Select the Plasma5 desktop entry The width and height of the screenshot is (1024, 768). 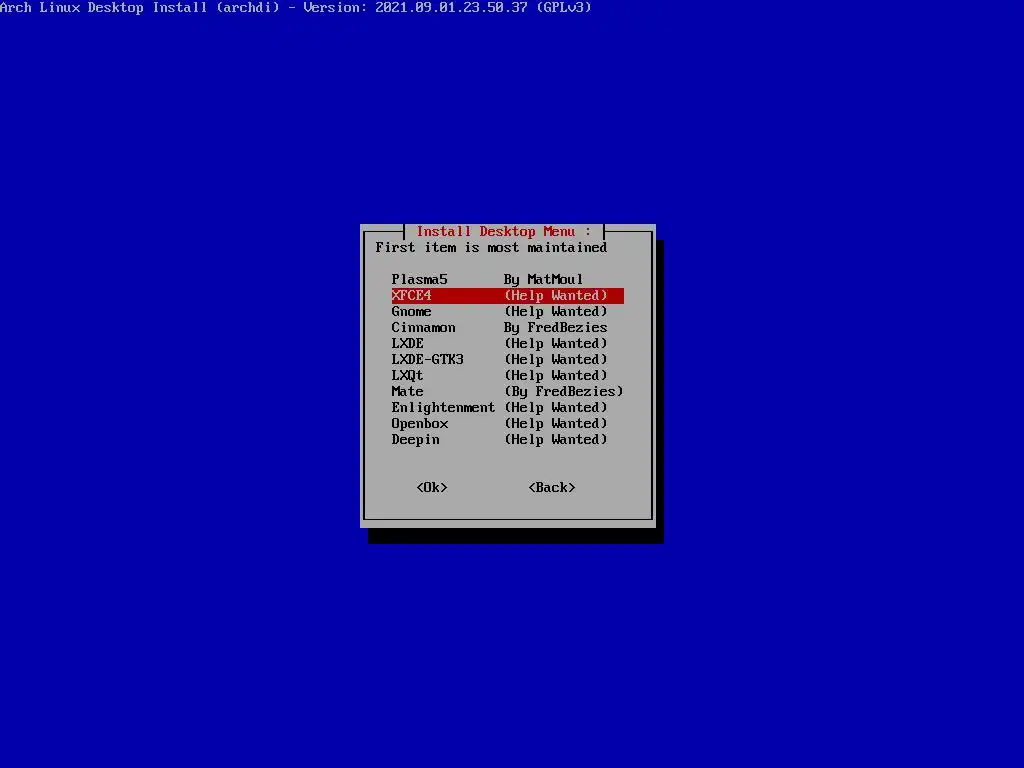click(507, 280)
